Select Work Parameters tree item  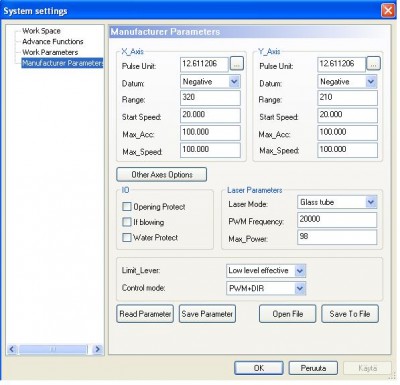(x=50, y=52)
